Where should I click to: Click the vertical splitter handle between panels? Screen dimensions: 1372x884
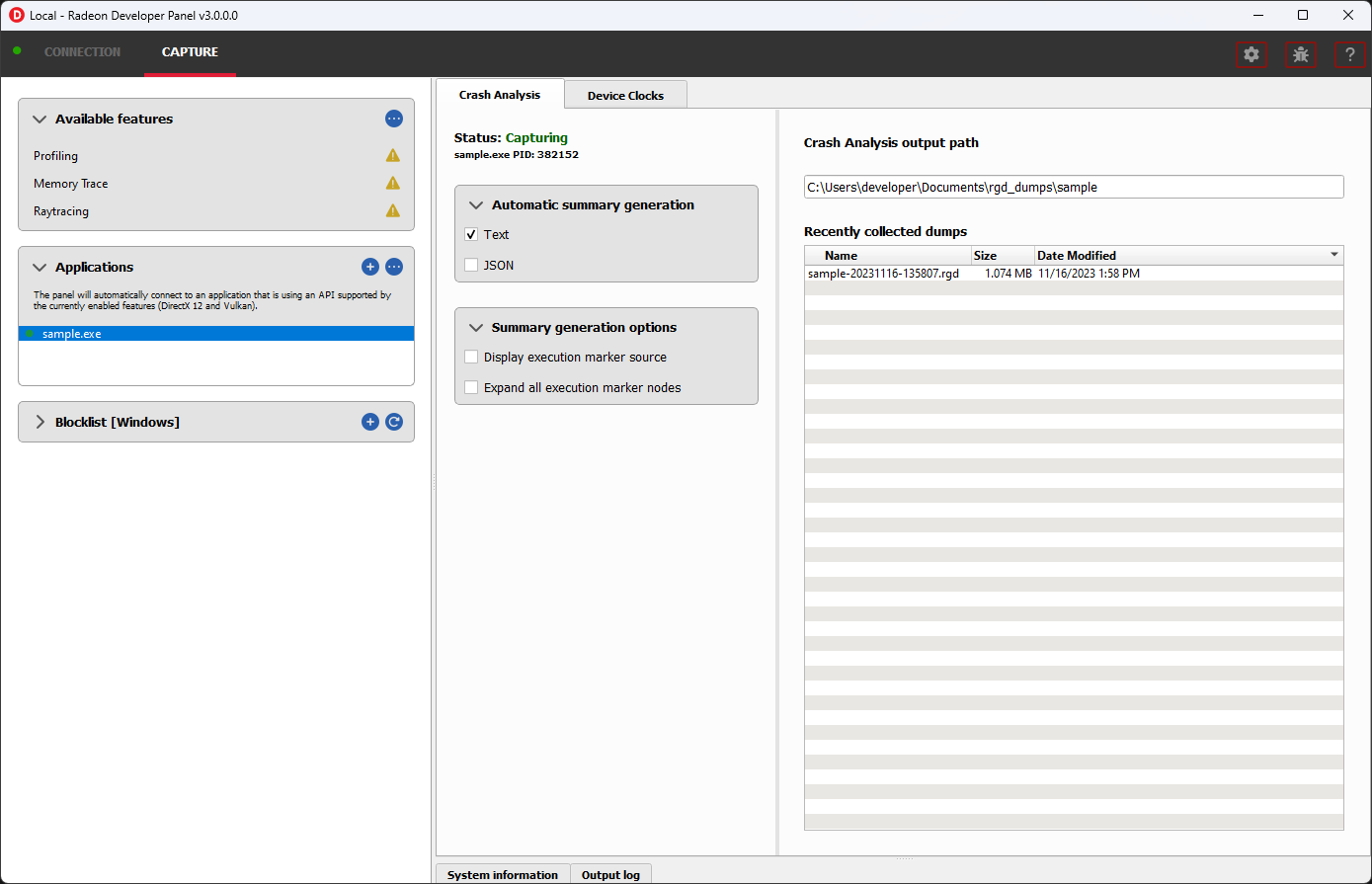pyautogui.click(x=433, y=482)
